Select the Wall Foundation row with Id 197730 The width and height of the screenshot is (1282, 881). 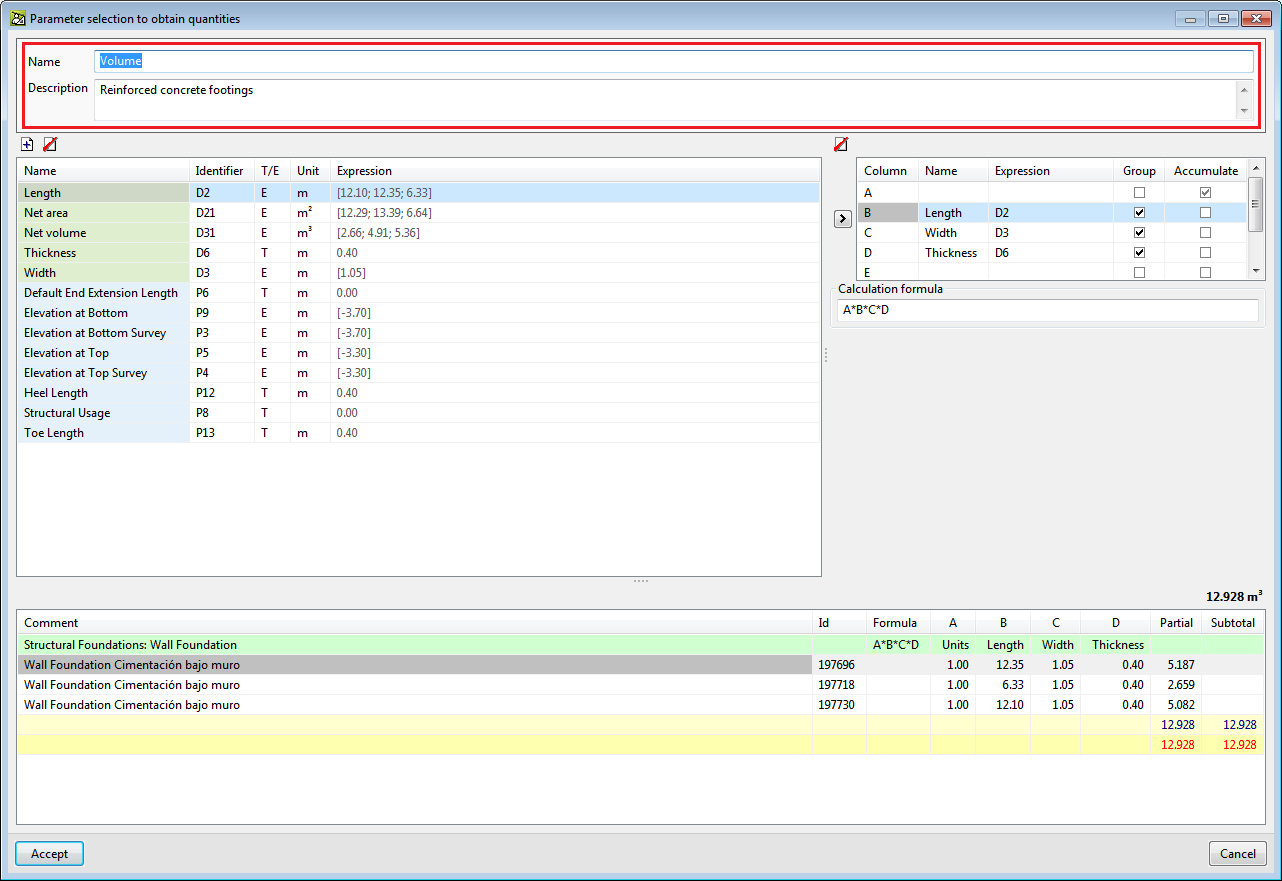[640, 705]
